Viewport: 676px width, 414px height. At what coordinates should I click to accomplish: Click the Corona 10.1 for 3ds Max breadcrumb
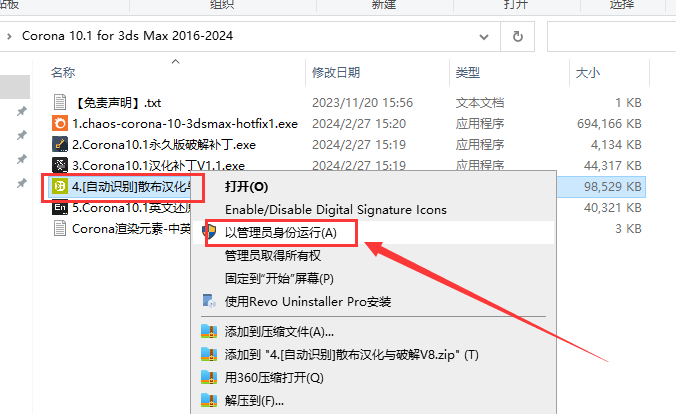point(127,36)
